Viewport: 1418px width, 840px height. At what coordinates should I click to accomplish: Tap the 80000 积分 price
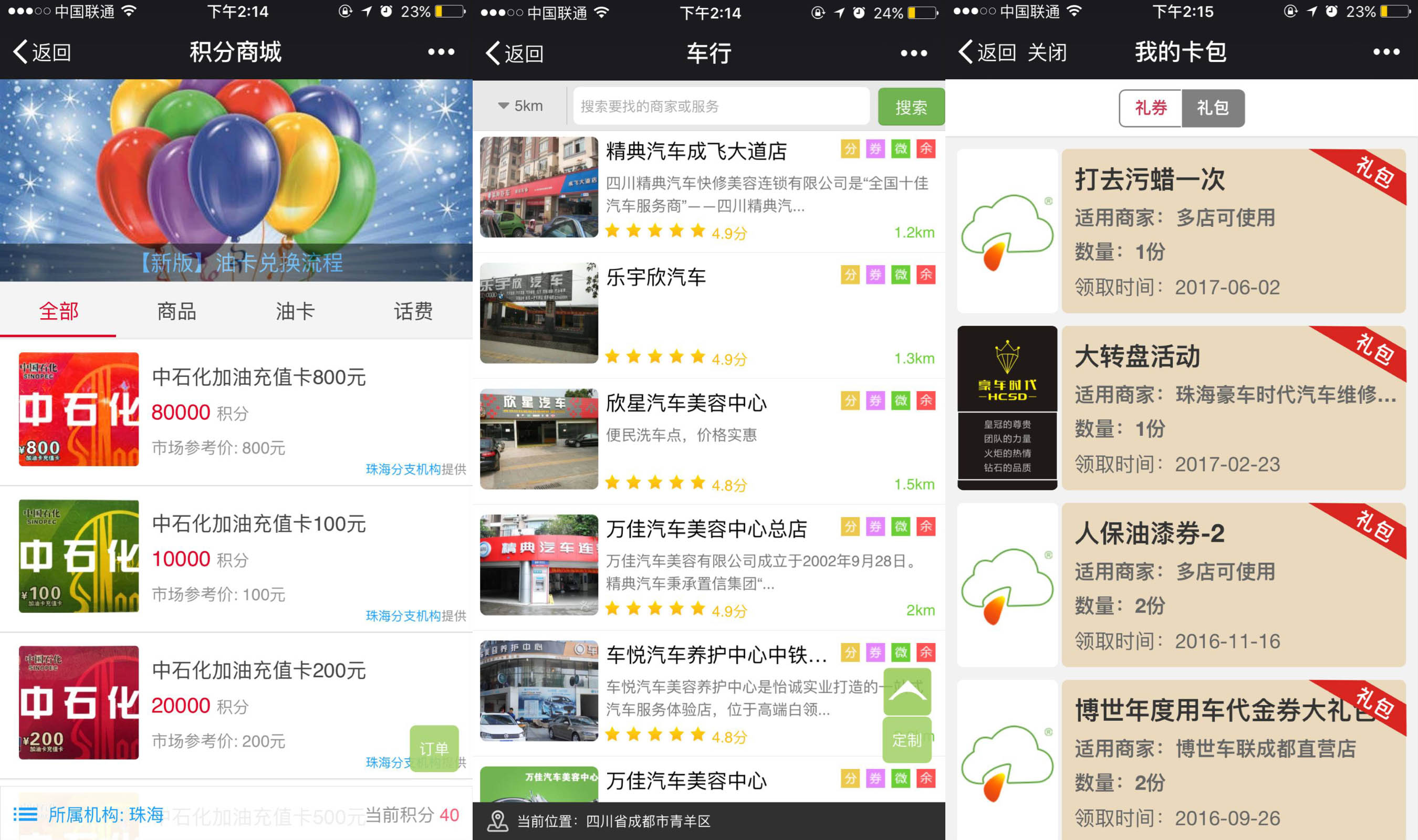tap(200, 413)
